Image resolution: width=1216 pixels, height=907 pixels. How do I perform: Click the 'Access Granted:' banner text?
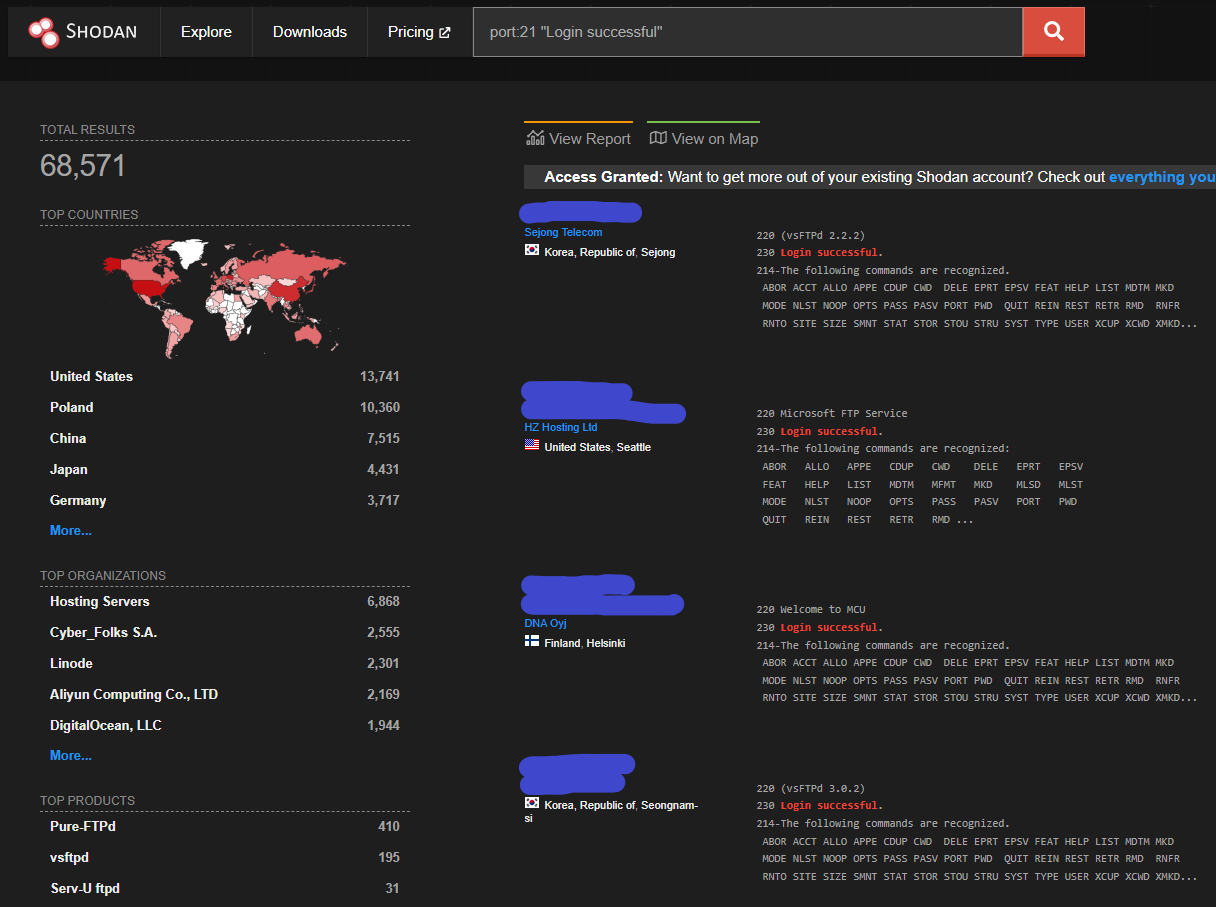pyautogui.click(x=603, y=177)
